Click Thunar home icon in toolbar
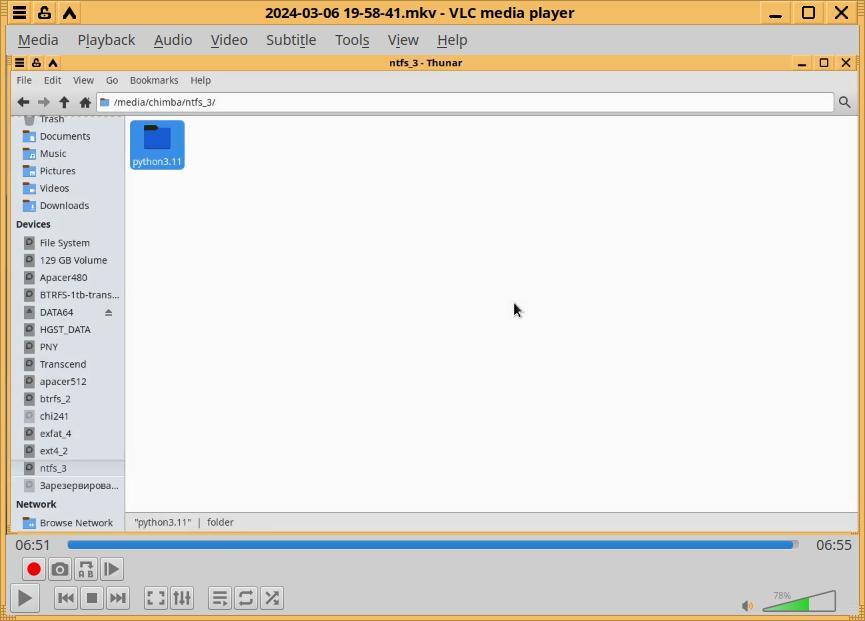The image size is (865, 621). [85, 102]
